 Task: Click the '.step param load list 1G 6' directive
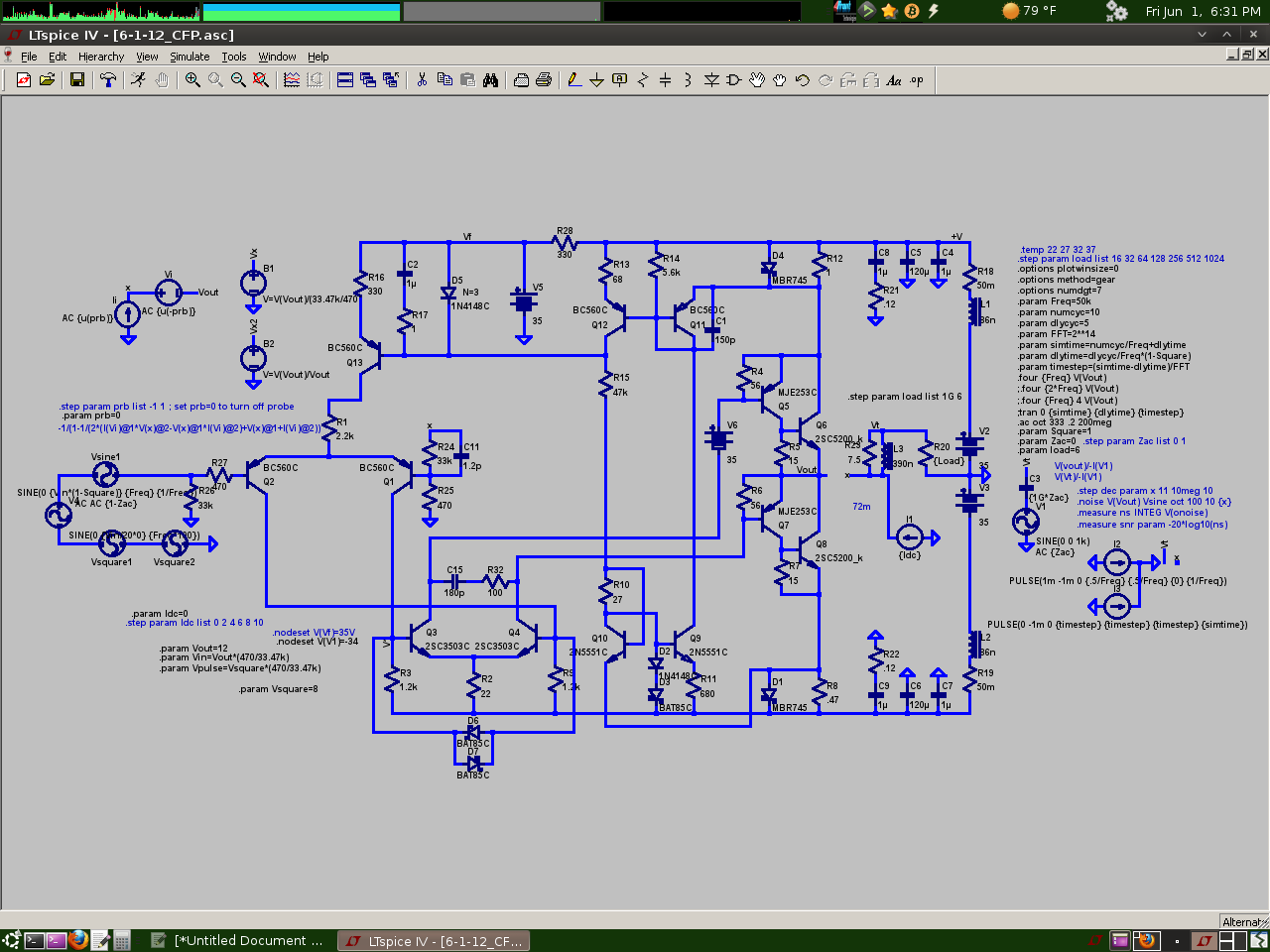(x=905, y=397)
